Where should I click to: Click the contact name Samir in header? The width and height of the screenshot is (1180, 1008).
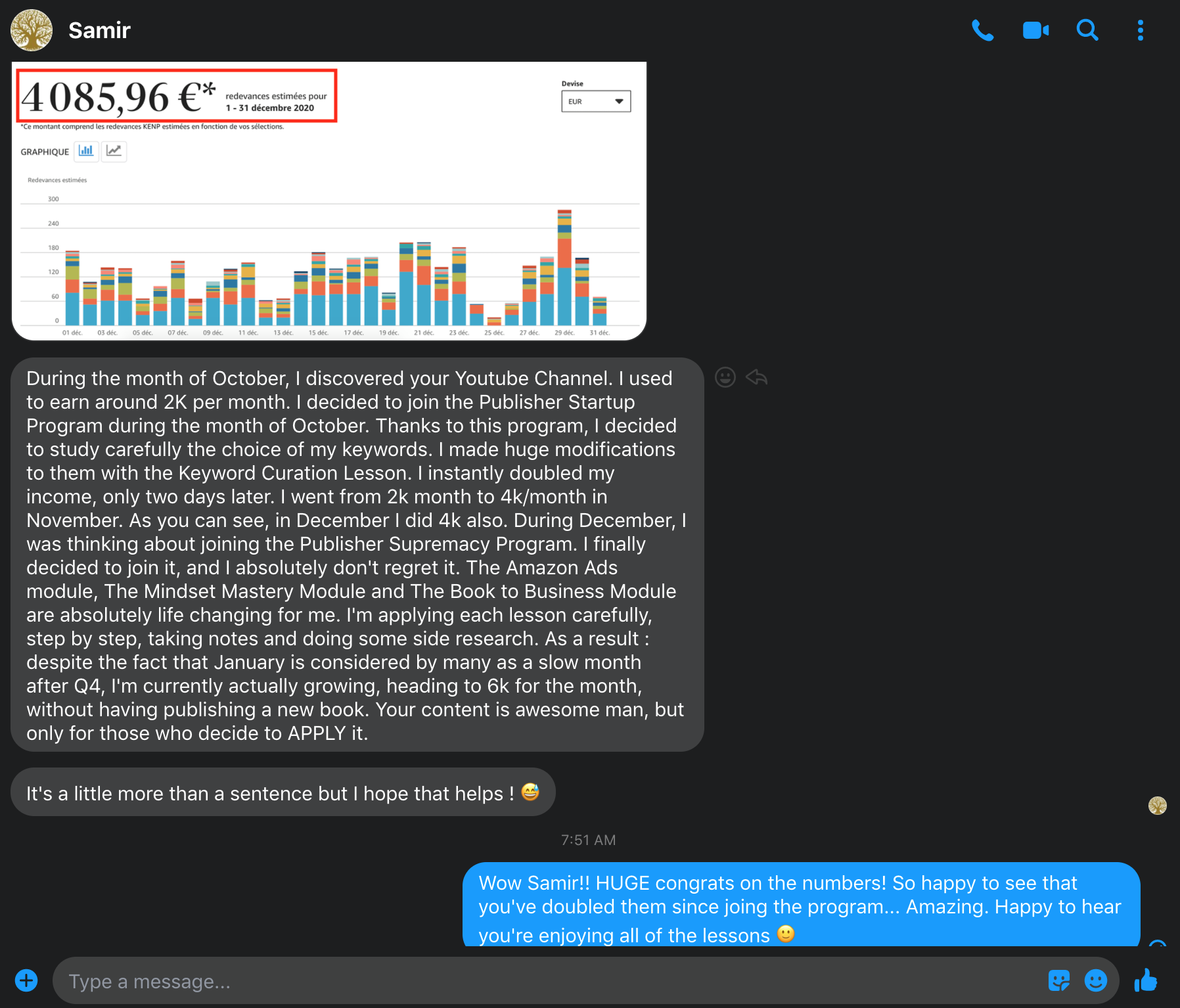click(99, 30)
